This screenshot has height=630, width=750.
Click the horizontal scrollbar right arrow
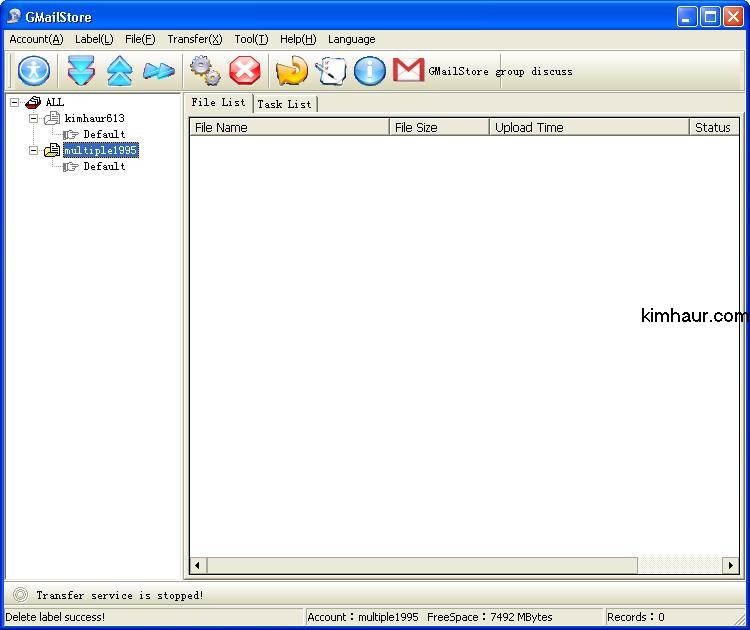coord(731,566)
